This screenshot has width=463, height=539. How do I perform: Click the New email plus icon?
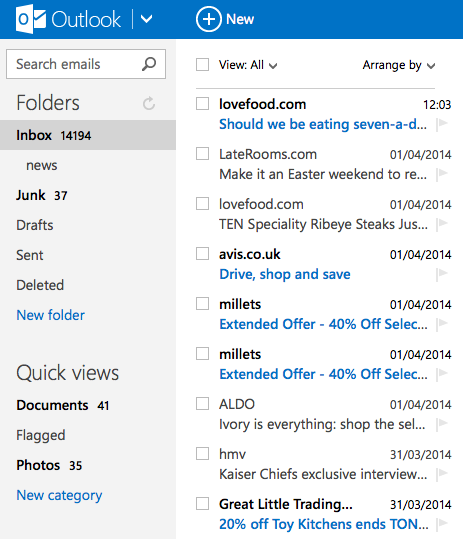[x=208, y=19]
